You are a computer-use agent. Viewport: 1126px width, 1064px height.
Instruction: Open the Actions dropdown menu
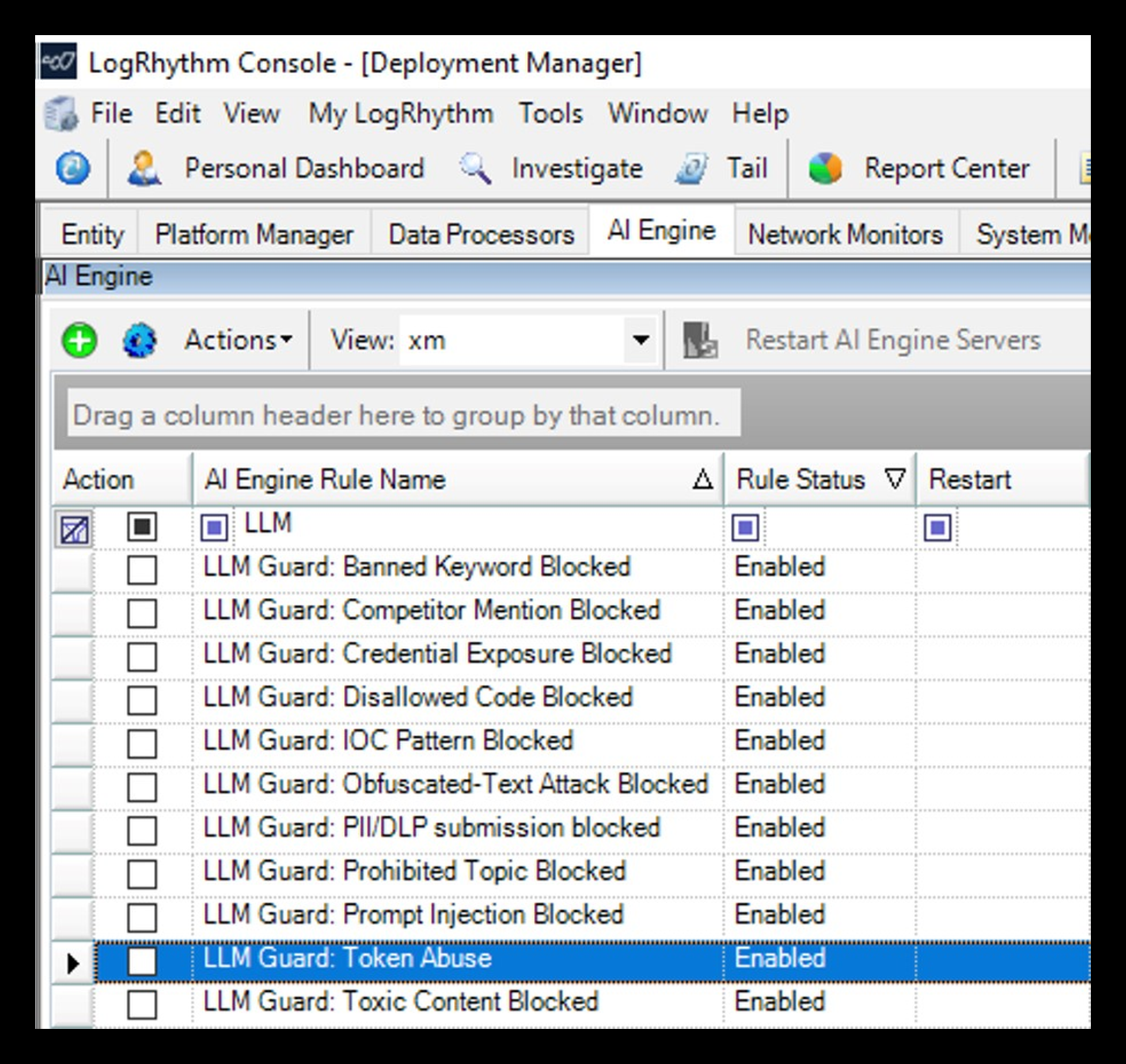click(x=238, y=340)
